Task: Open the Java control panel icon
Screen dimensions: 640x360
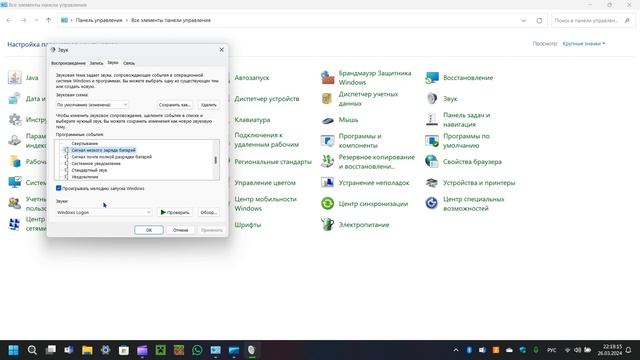Action: (15, 78)
